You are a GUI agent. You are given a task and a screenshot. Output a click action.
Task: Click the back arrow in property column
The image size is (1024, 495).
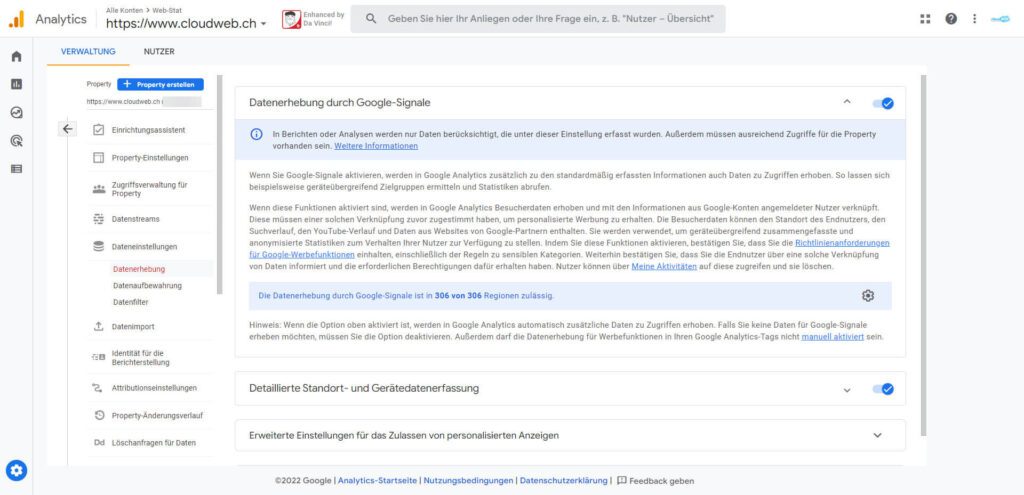click(x=67, y=129)
